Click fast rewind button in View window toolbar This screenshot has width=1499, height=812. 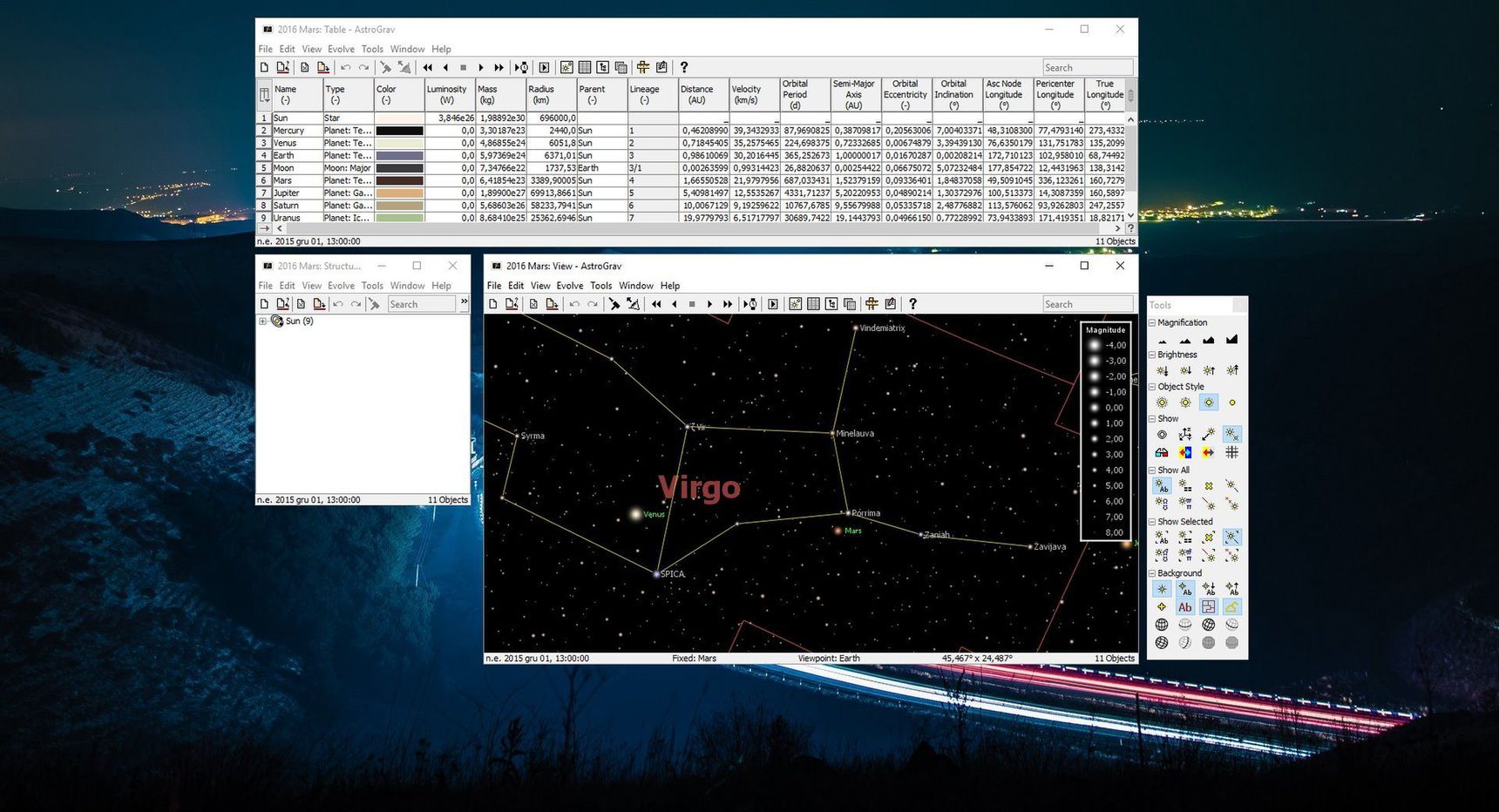tap(655, 304)
